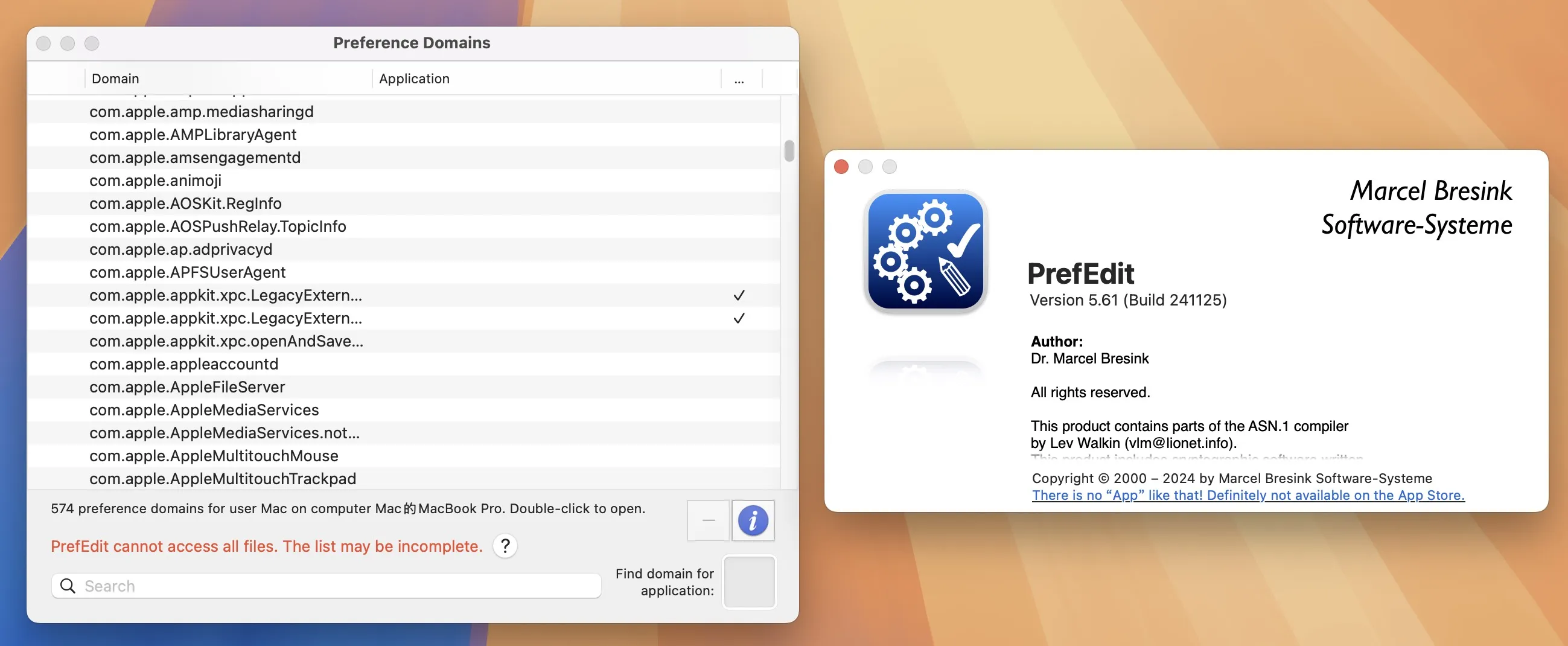Select com.apple.AMPLibraryAgent row
1568x646 pixels.
pyautogui.click(x=404, y=135)
